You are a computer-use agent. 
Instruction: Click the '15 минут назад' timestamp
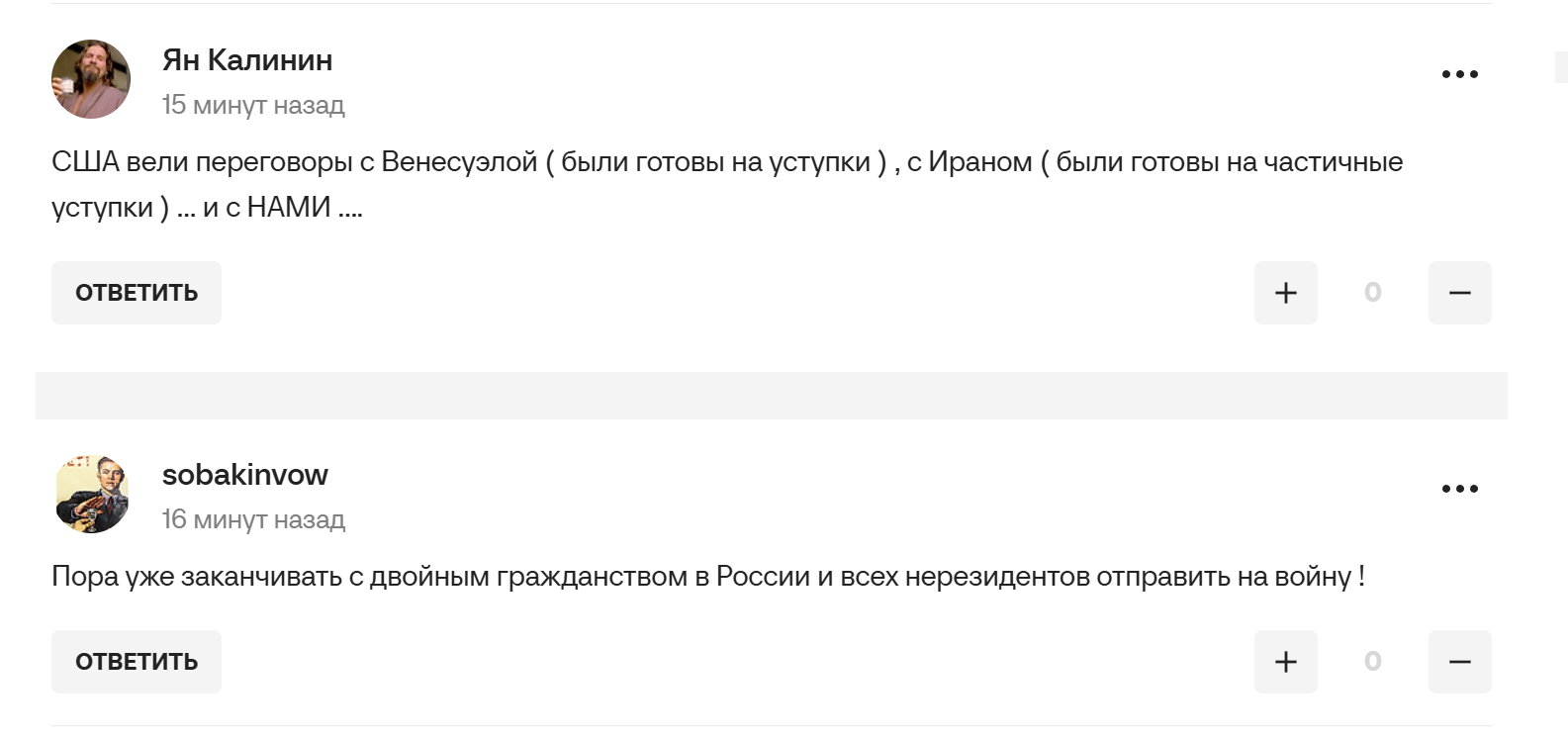(253, 105)
